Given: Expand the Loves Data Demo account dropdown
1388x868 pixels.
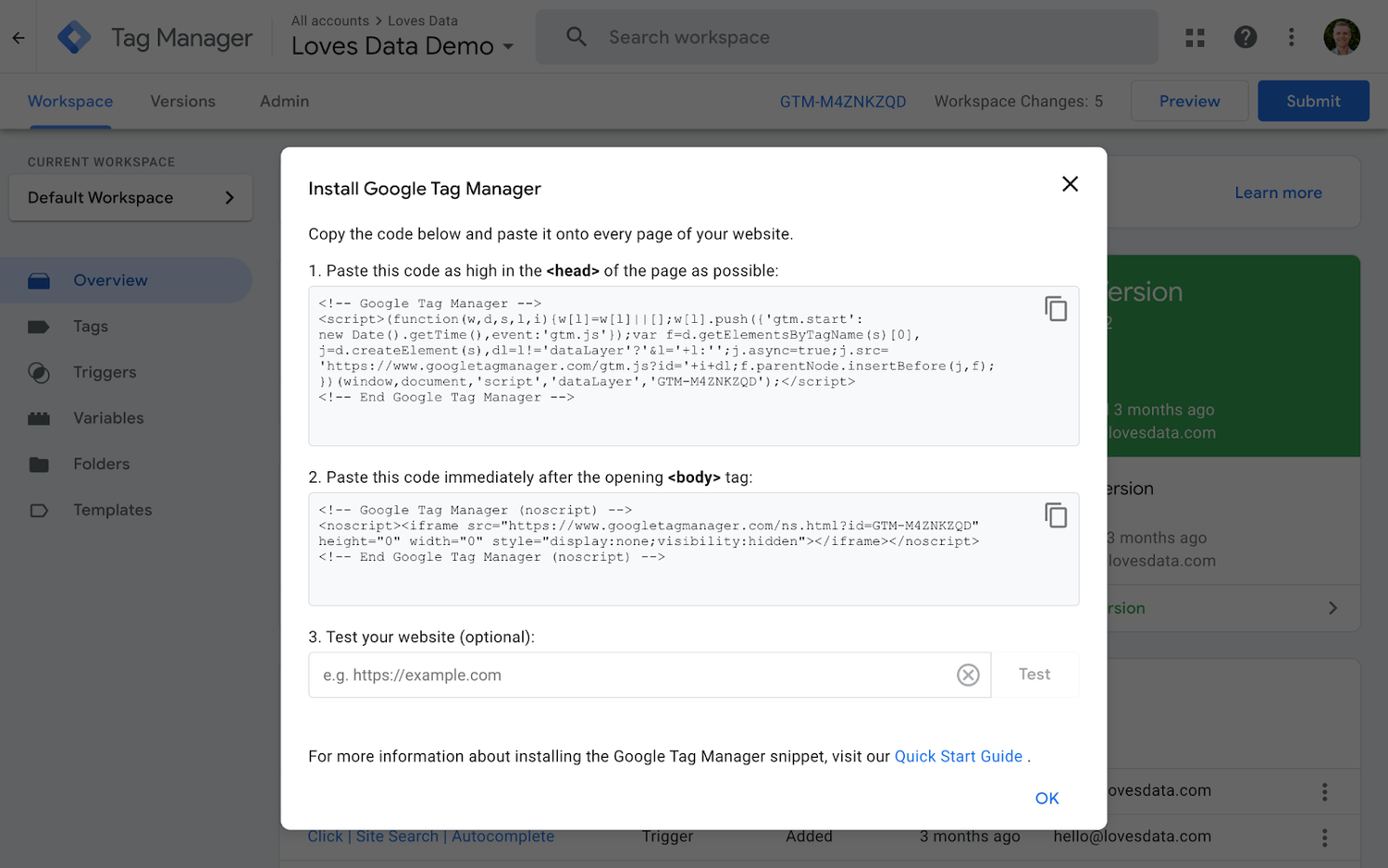Looking at the screenshot, I should 507,45.
